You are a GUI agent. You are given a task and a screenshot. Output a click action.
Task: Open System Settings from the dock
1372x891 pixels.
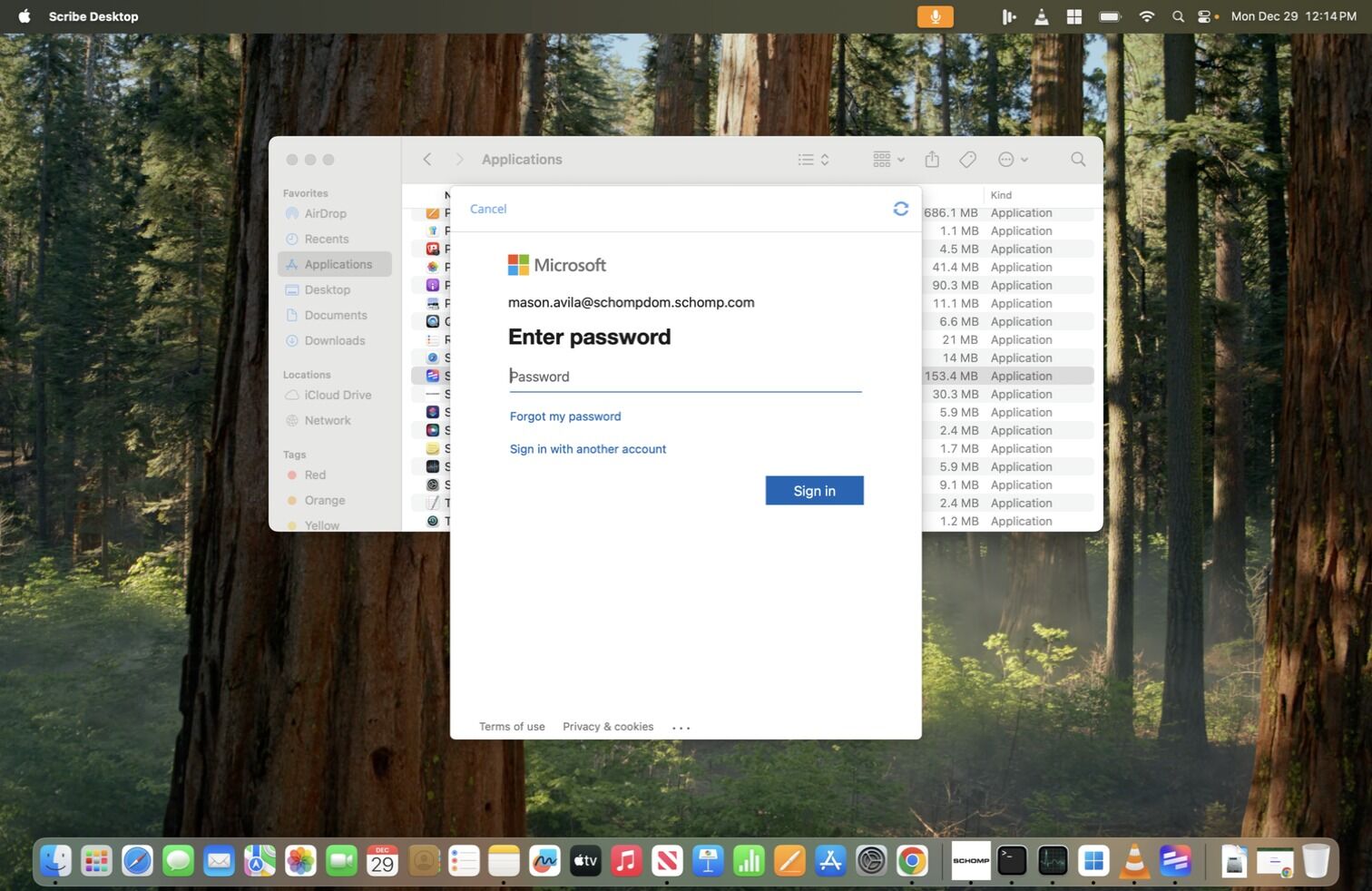click(871, 860)
